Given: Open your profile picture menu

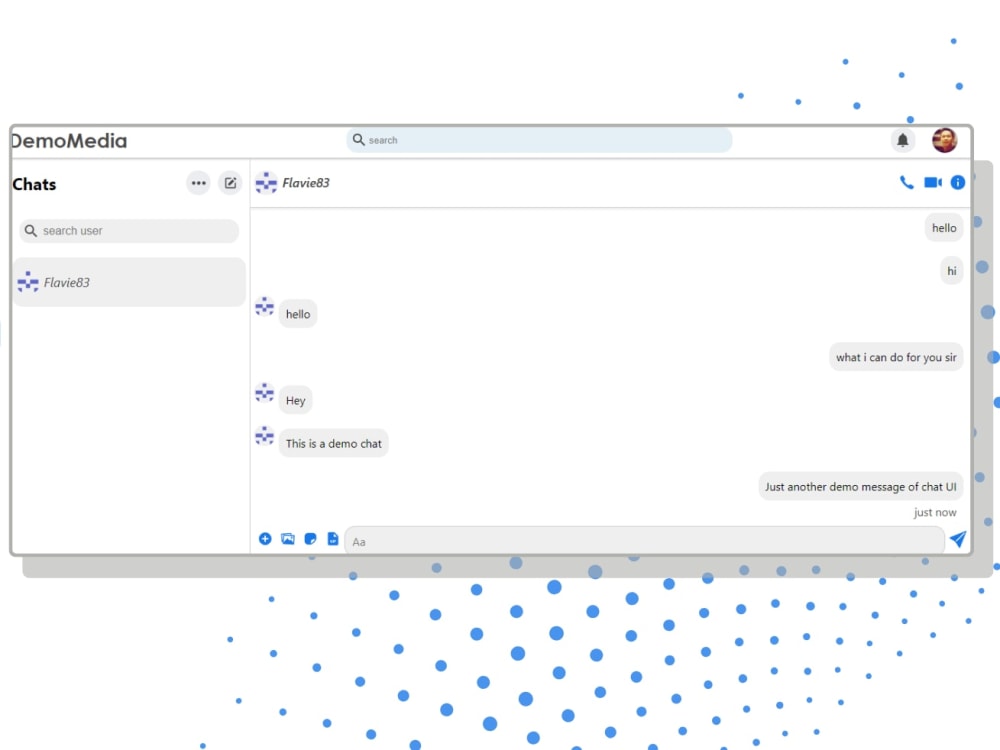Looking at the screenshot, I should pyautogui.click(x=944, y=140).
